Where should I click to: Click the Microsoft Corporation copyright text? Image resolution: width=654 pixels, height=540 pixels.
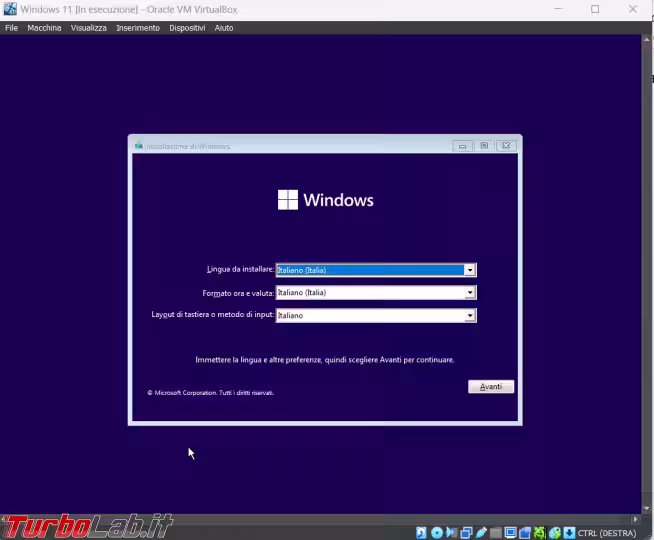[210, 393]
